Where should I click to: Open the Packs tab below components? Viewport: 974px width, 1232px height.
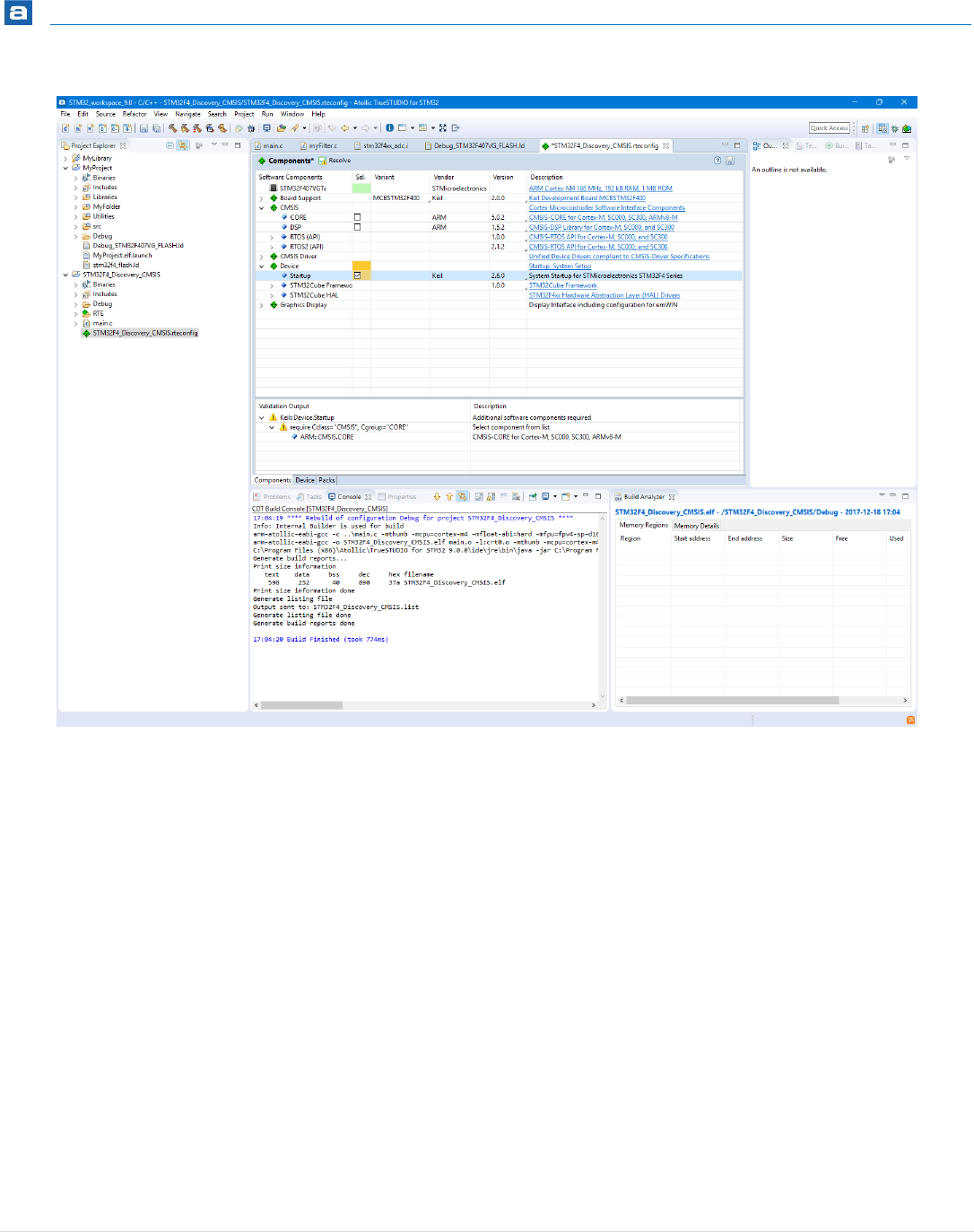pyautogui.click(x=327, y=480)
